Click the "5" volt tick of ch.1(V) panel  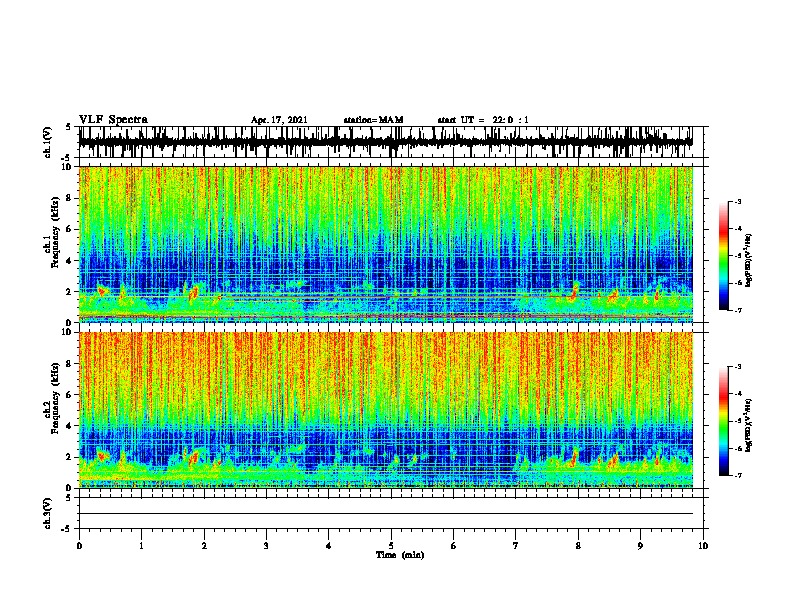tap(69, 127)
